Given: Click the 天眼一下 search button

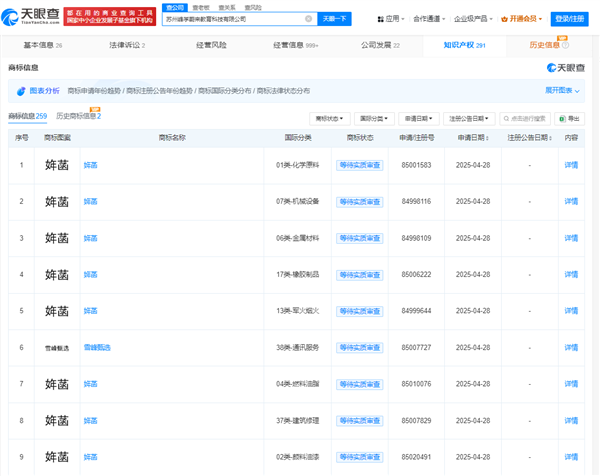Looking at the screenshot, I should click(x=336, y=18).
